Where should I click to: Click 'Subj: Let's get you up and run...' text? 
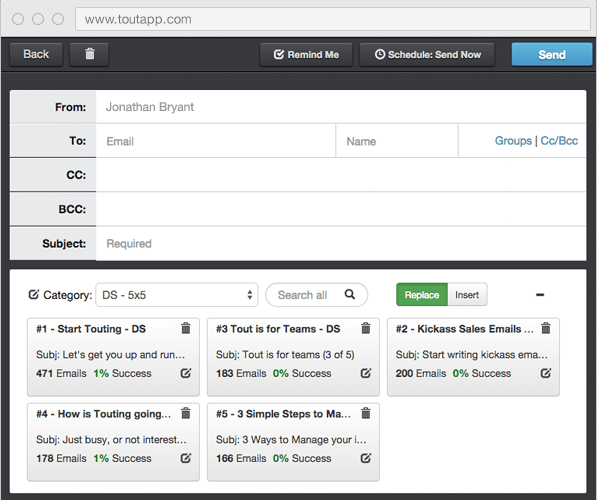(x=110, y=355)
